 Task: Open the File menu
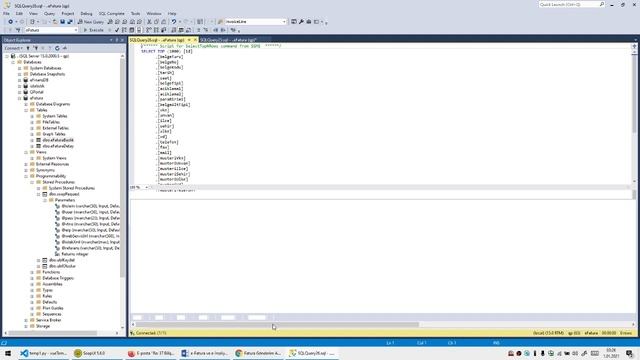pos(7,13)
